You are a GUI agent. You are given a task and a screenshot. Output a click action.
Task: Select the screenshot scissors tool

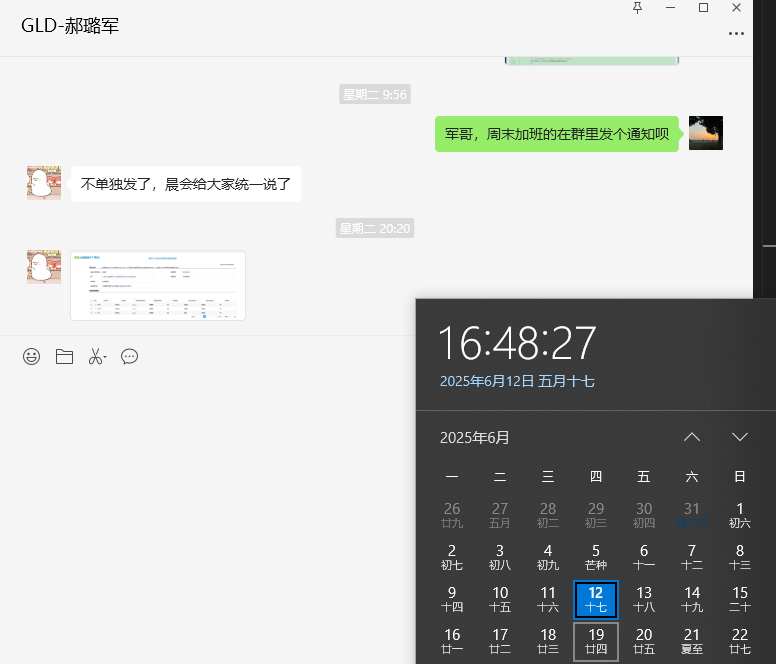coord(96,357)
